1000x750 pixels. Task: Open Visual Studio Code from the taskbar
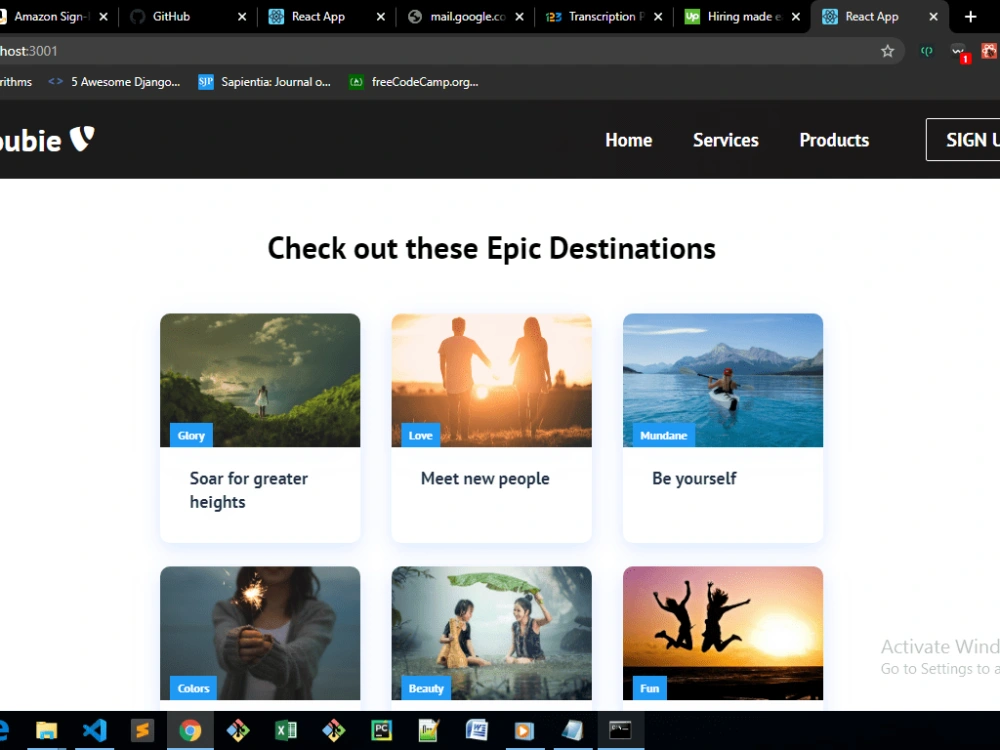[x=94, y=730]
